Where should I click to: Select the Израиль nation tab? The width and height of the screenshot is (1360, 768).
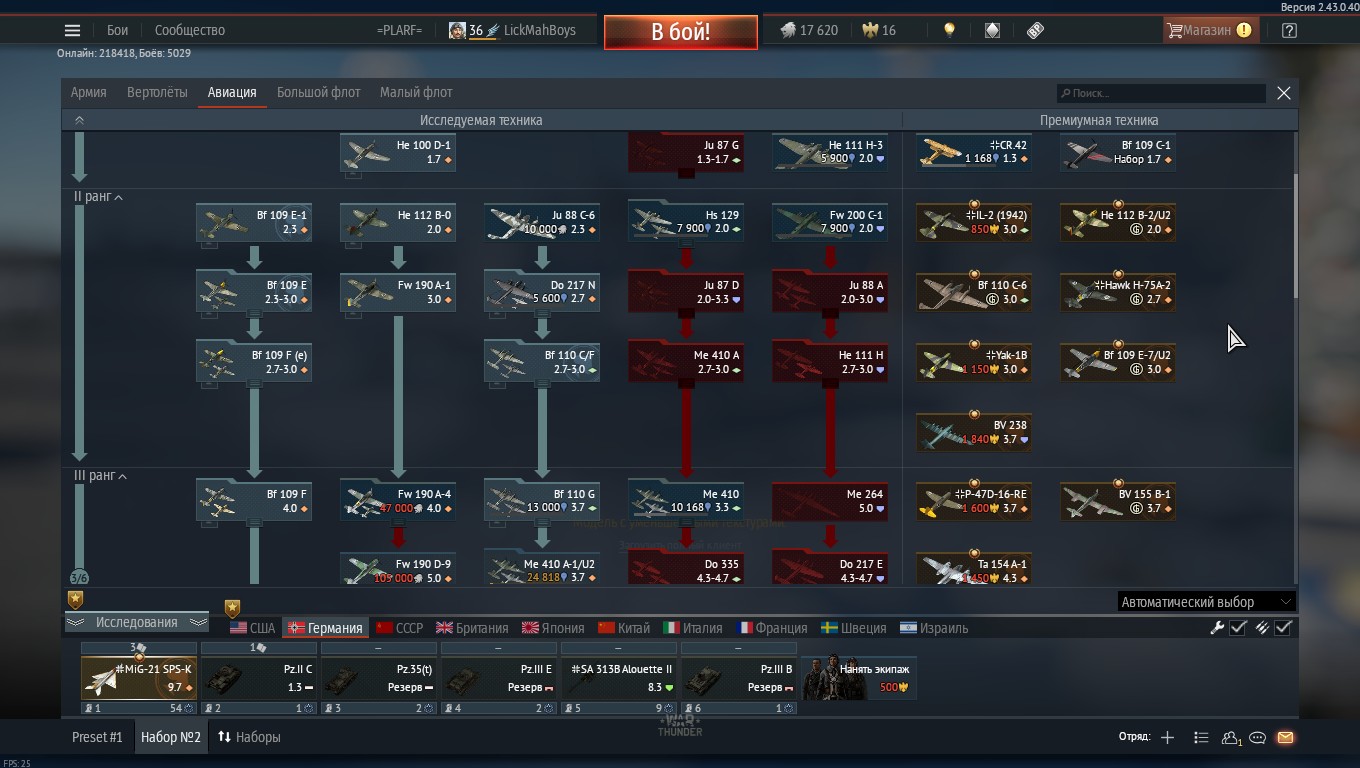point(934,628)
